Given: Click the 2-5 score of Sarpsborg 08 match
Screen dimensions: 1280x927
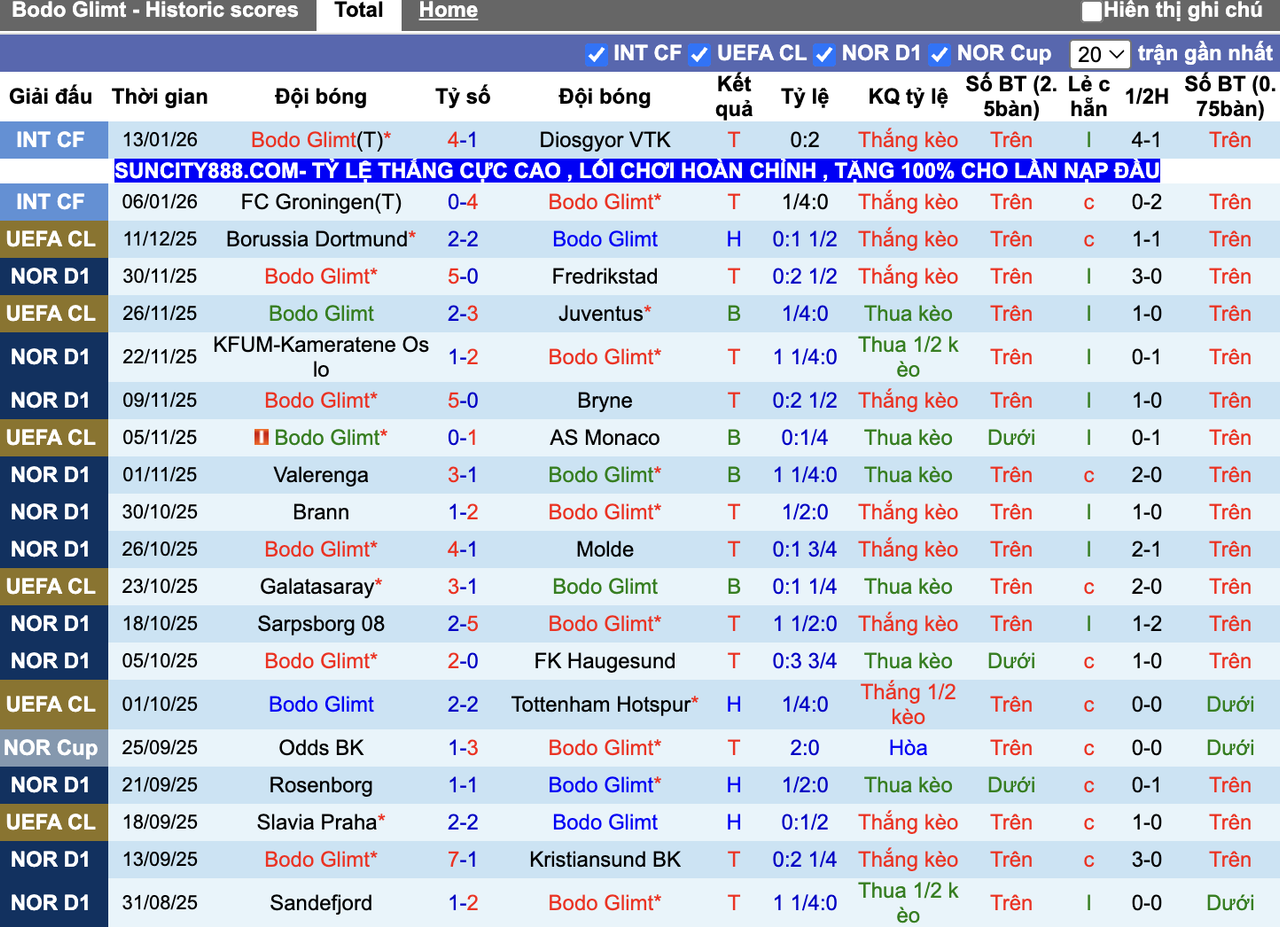Looking at the screenshot, I should pos(462,624).
